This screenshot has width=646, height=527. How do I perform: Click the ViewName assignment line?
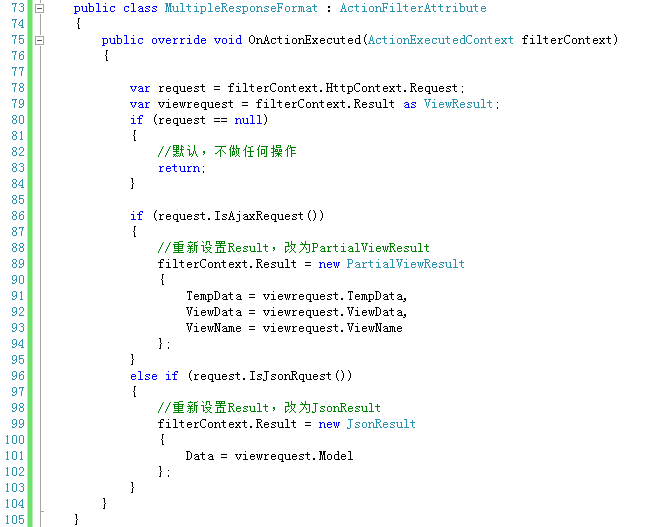294,328
